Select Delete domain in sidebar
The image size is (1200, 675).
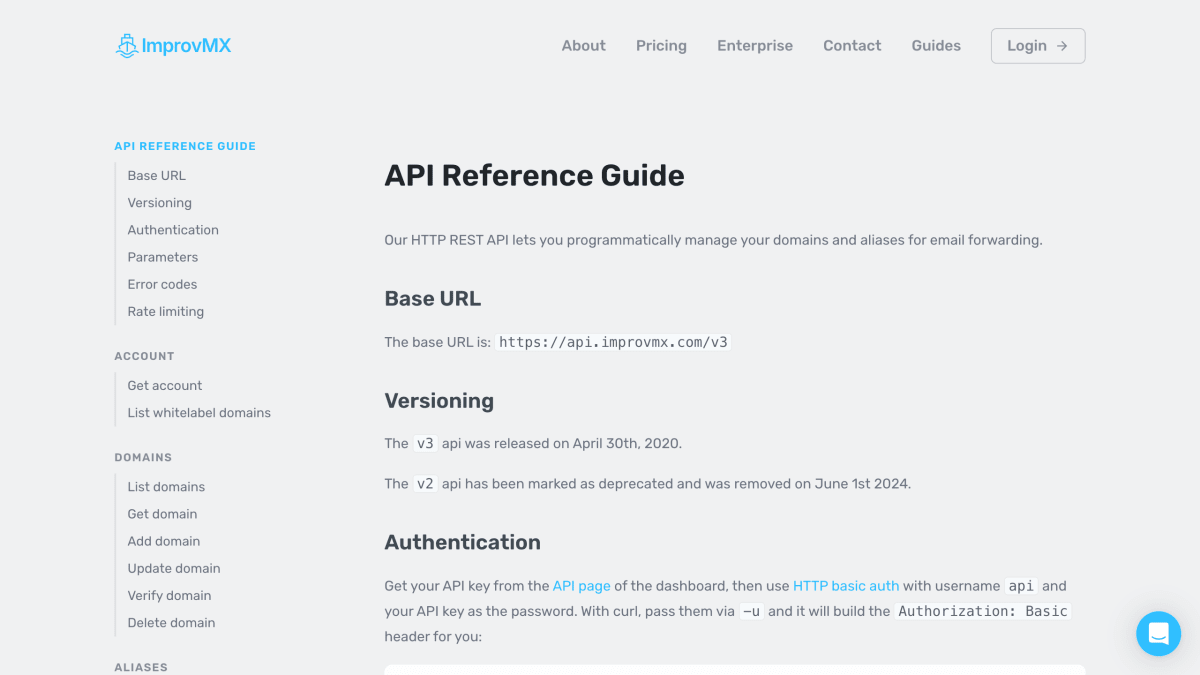click(x=171, y=623)
